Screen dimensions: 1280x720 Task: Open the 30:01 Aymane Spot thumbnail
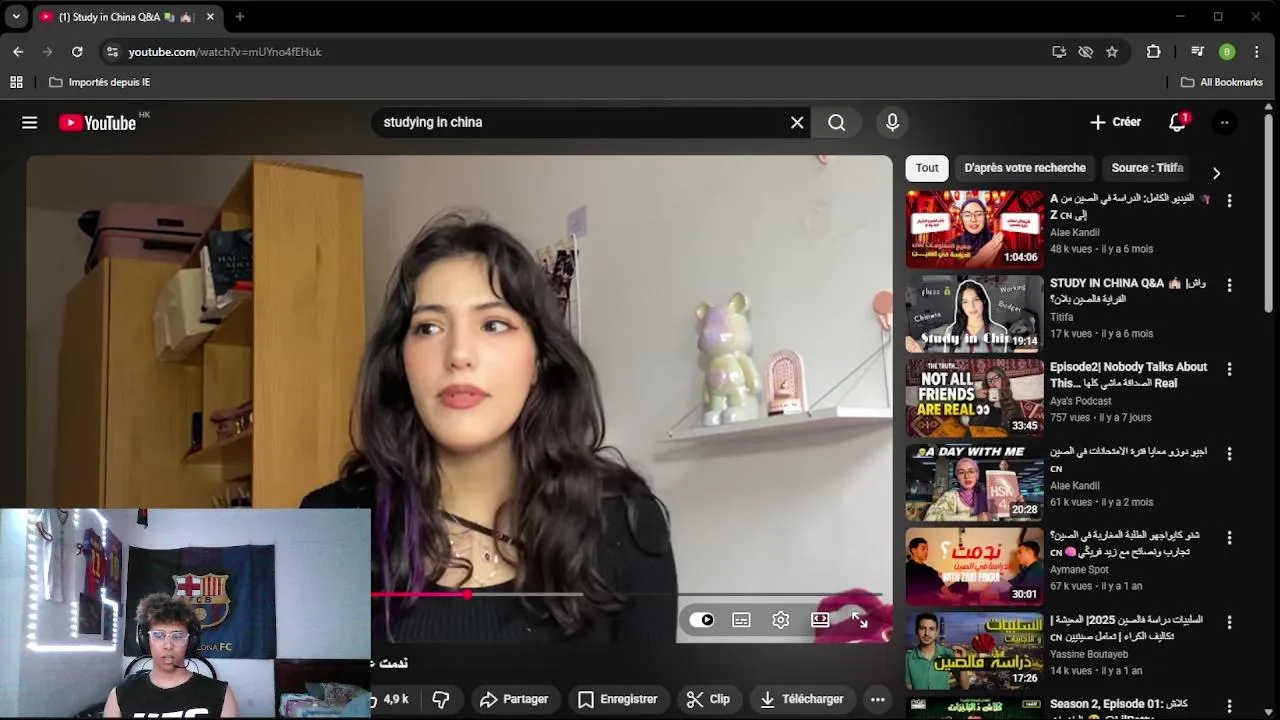[x=974, y=567]
